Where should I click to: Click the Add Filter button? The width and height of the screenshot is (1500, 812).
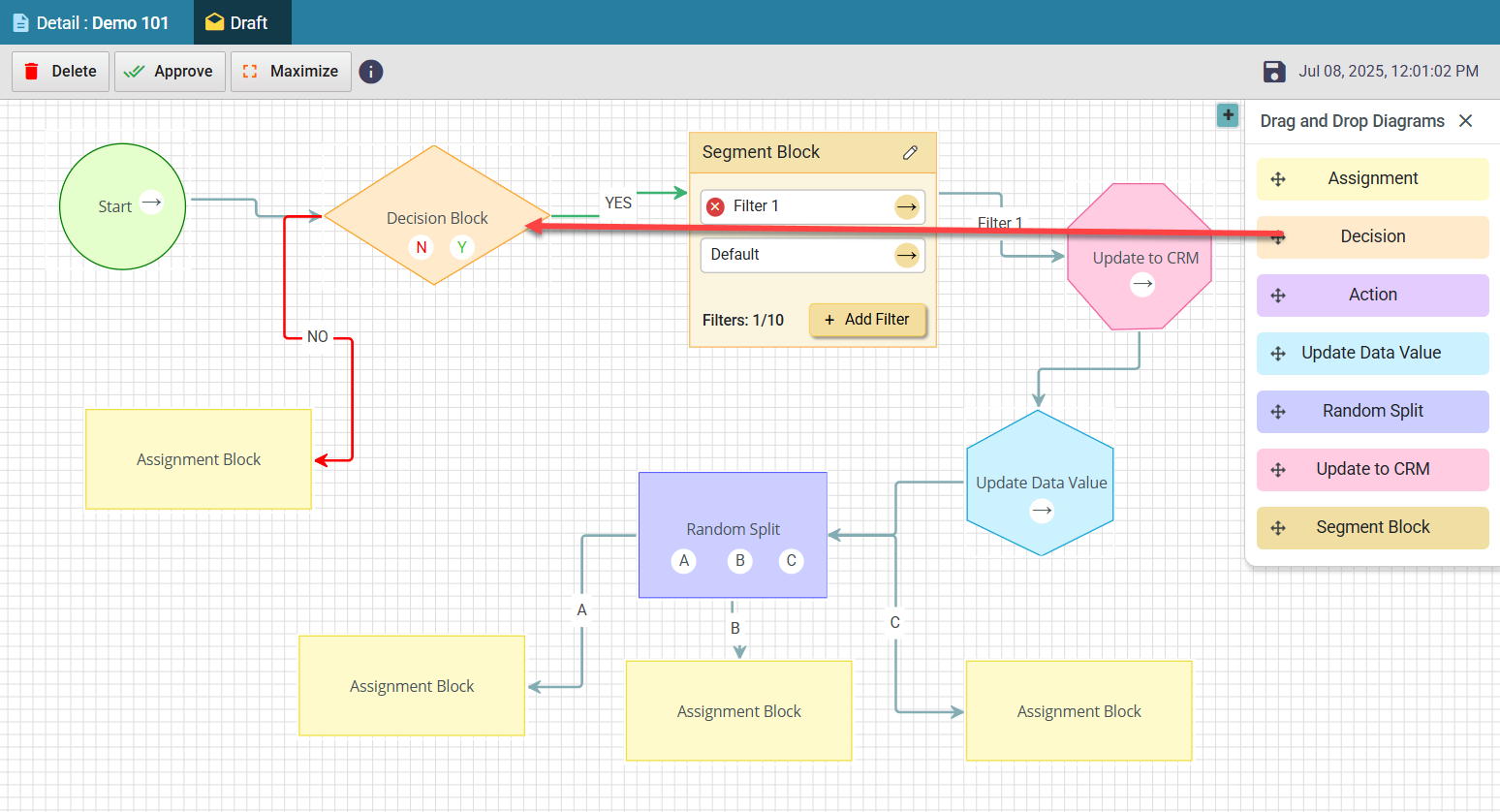pyautogui.click(x=867, y=320)
